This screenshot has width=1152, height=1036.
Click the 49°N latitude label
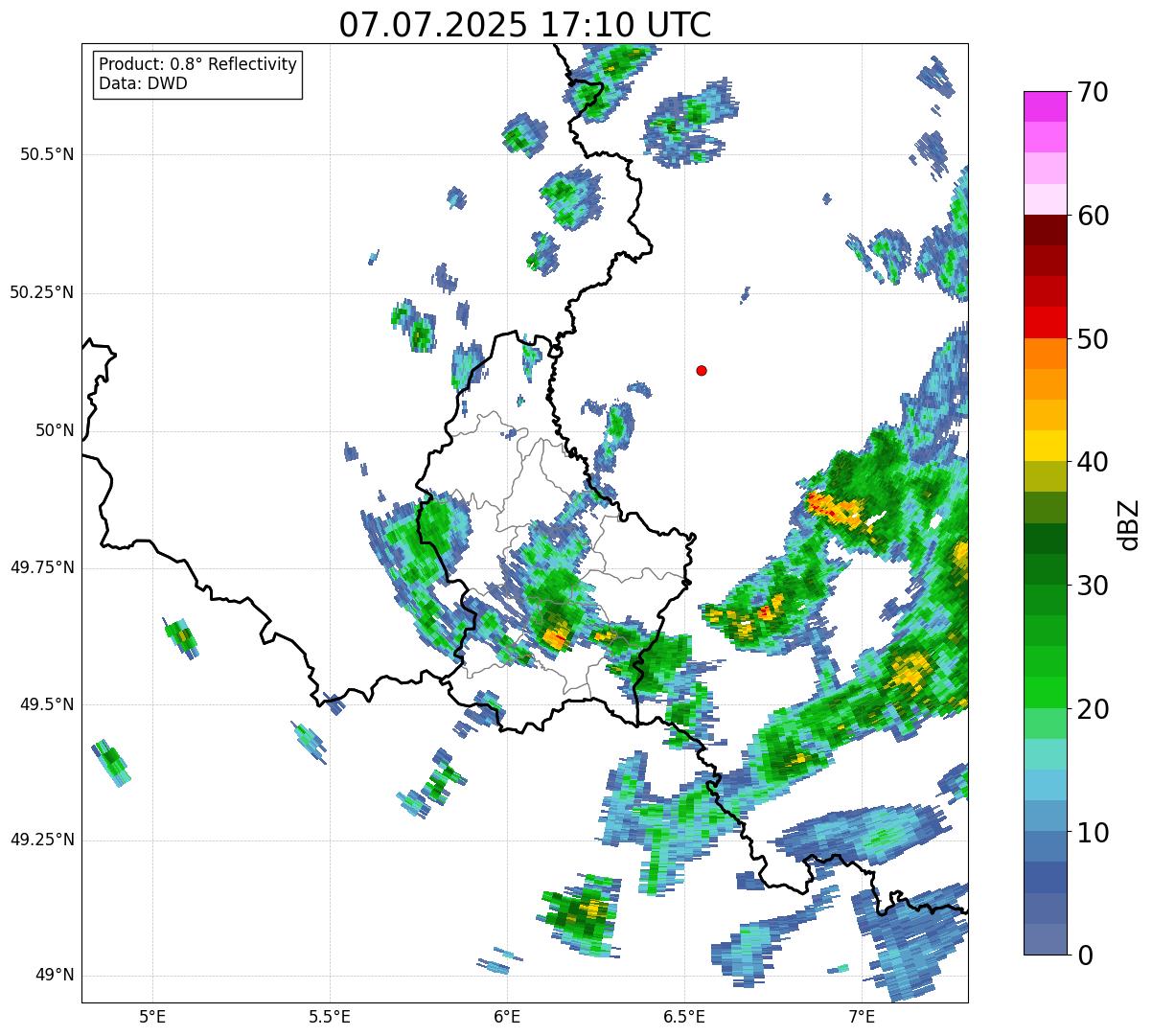[x=54, y=976]
